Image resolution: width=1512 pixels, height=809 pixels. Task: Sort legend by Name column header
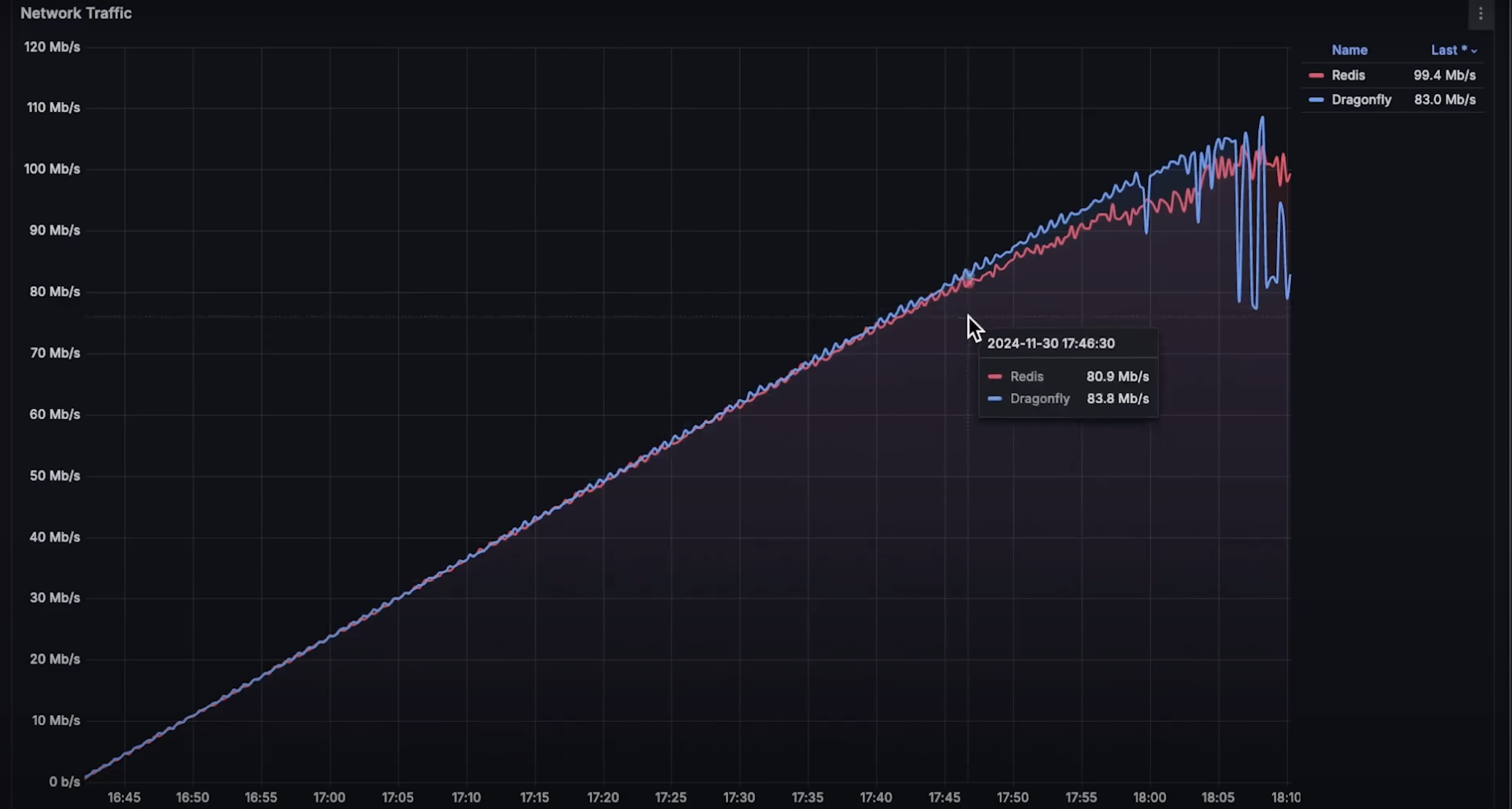click(1349, 50)
